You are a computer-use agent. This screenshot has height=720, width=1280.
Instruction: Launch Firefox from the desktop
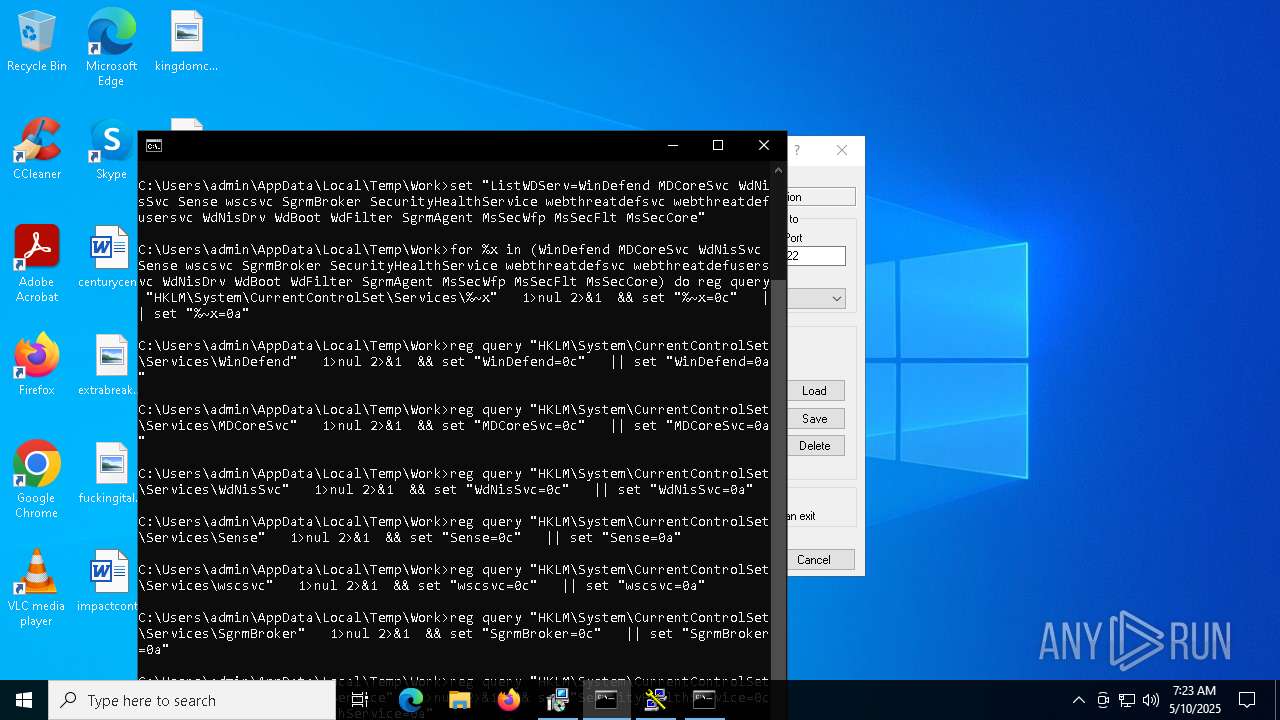37,366
